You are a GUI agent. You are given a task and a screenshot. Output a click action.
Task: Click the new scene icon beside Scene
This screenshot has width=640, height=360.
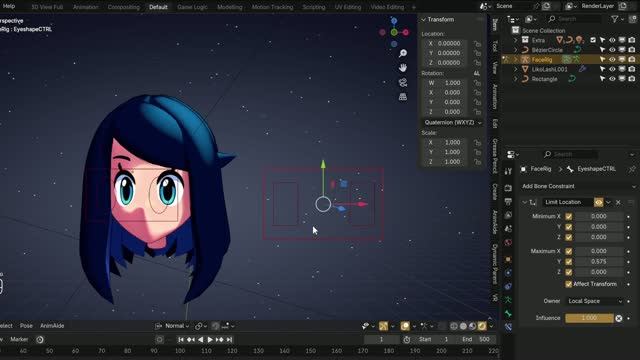tap(546, 6)
